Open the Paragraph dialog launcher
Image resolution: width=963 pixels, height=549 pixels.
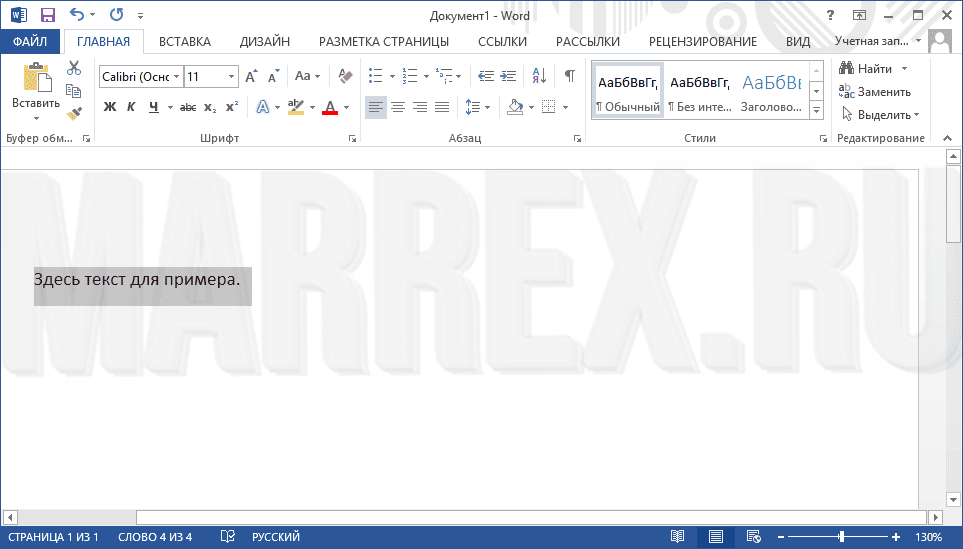pos(577,139)
